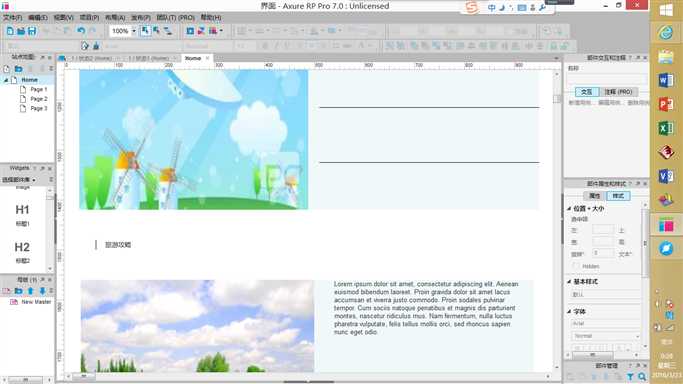The height and width of the screenshot is (384, 683).
Task: Click the widget name input field
Action: pyautogui.click(x=607, y=79)
